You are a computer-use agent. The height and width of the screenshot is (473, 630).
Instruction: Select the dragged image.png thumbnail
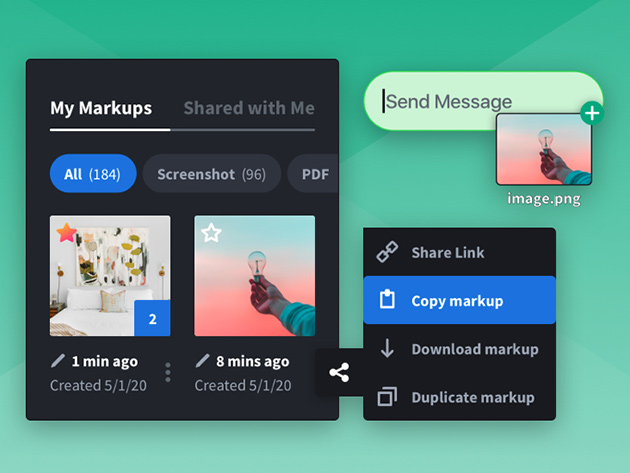click(544, 149)
